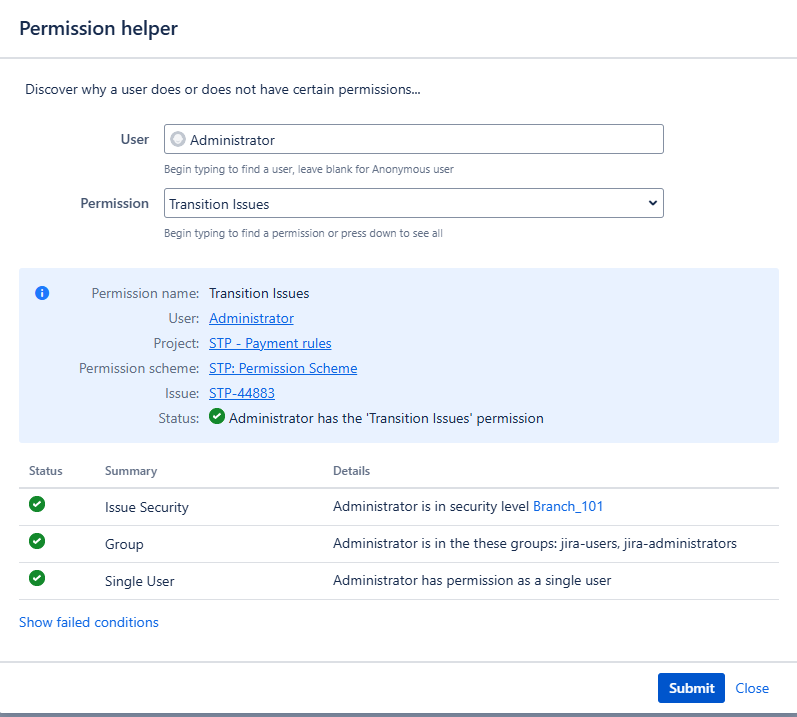This screenshot has height=717, width=797.
Task: Click the 'Discover why a user does' description text
Action: [223, 89]
